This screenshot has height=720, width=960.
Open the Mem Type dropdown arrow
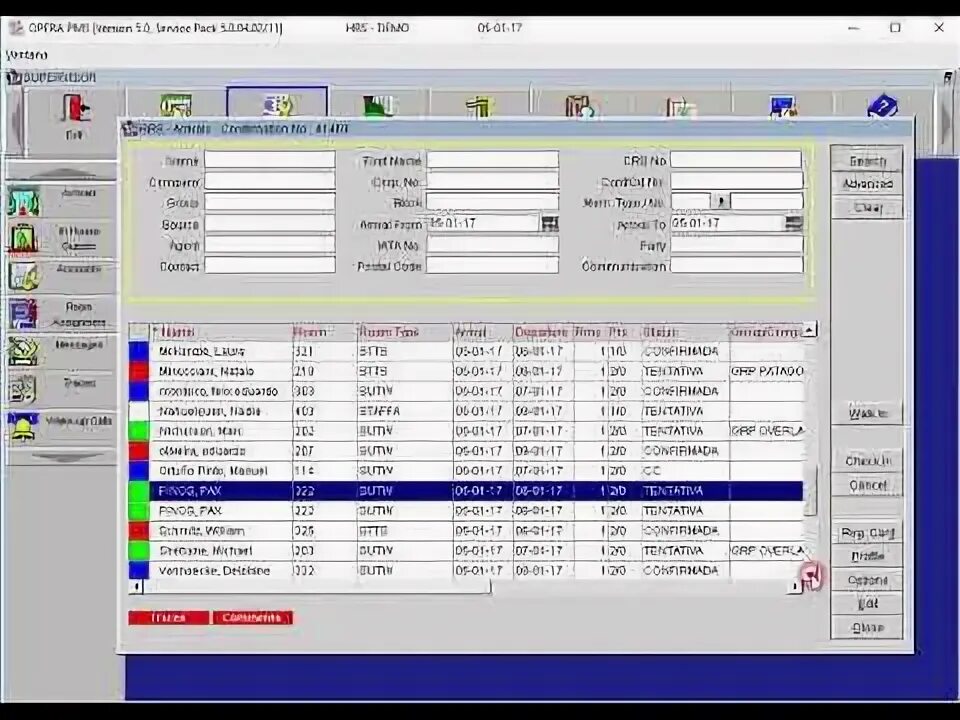(x=721, y=201)
